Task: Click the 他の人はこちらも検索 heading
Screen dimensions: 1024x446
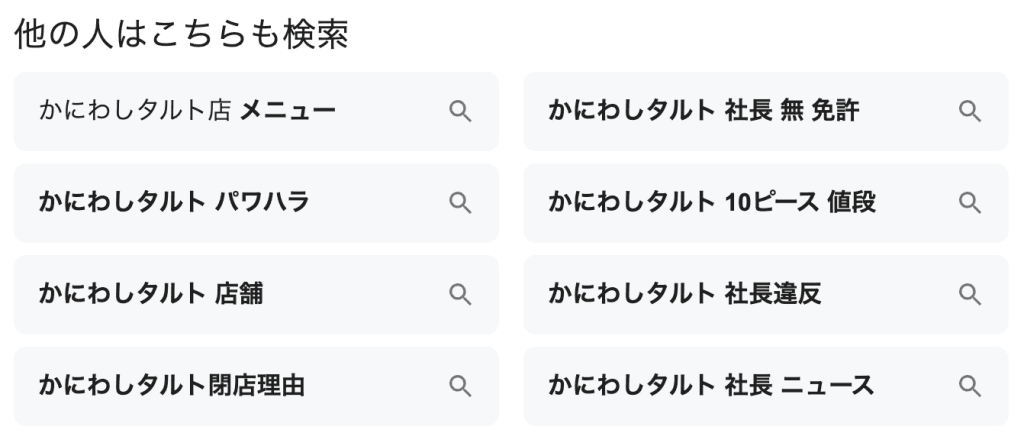Action: 182,35
